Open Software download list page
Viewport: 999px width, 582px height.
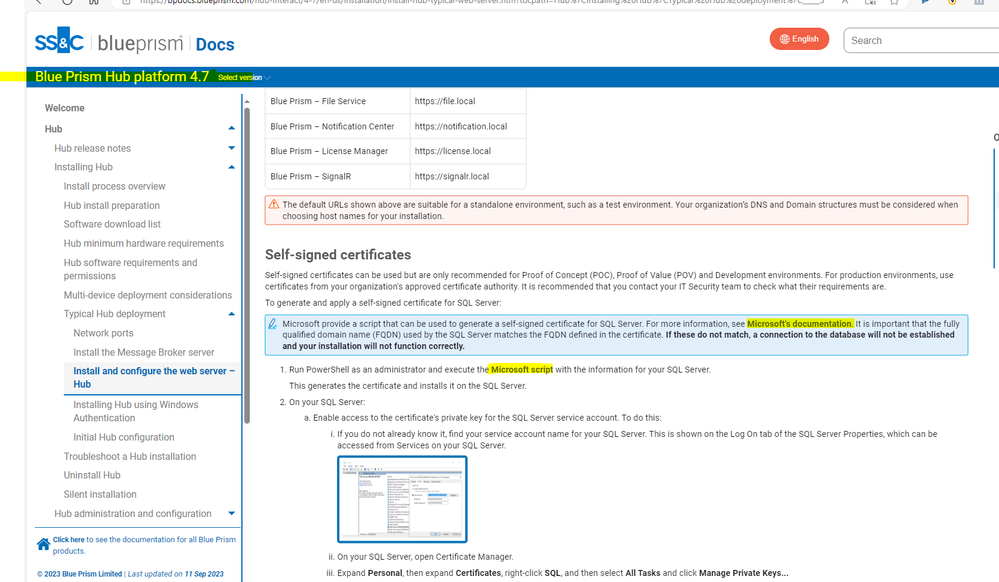coord(112,224)
